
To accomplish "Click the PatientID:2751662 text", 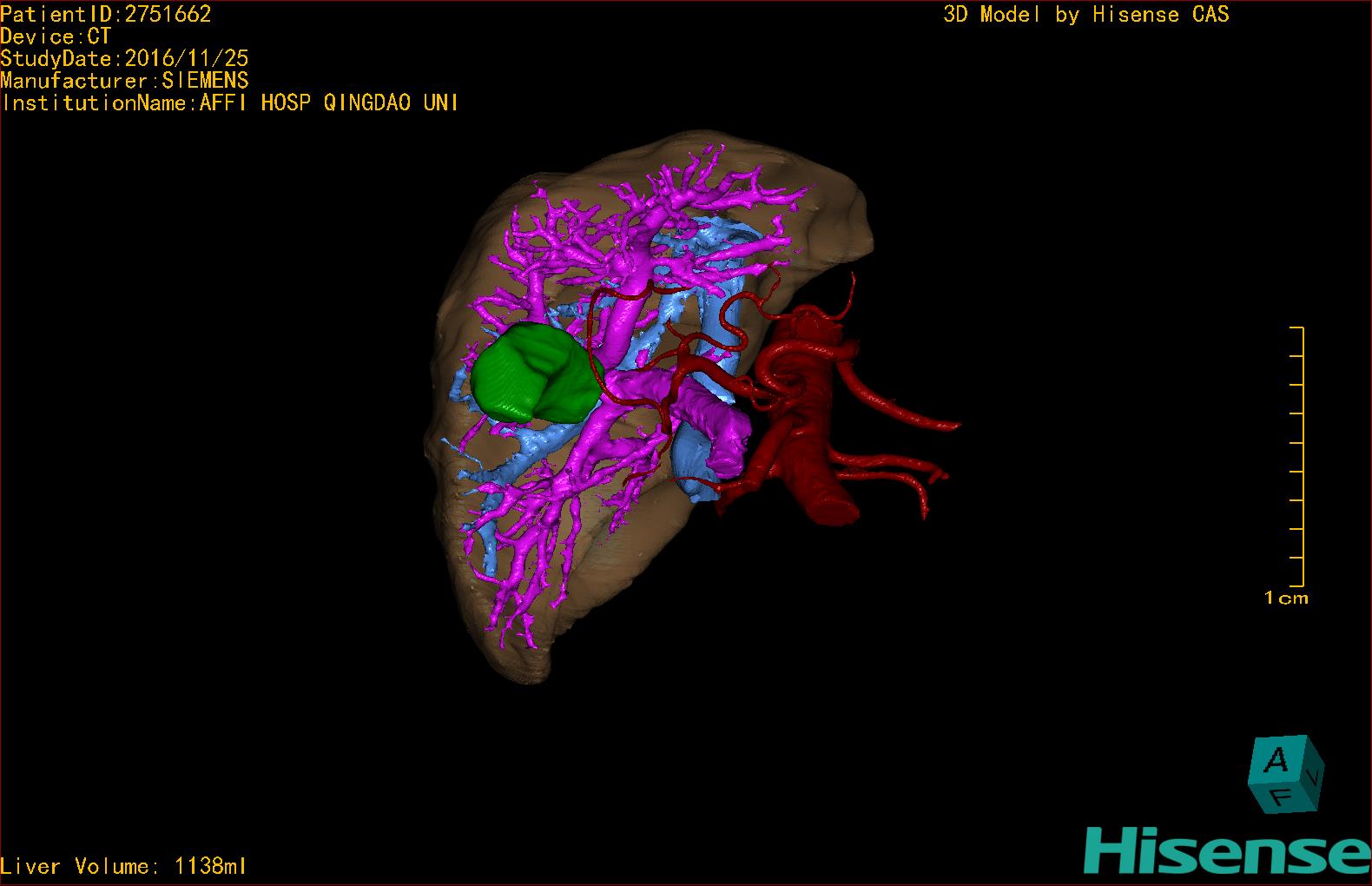I will 106,14.
